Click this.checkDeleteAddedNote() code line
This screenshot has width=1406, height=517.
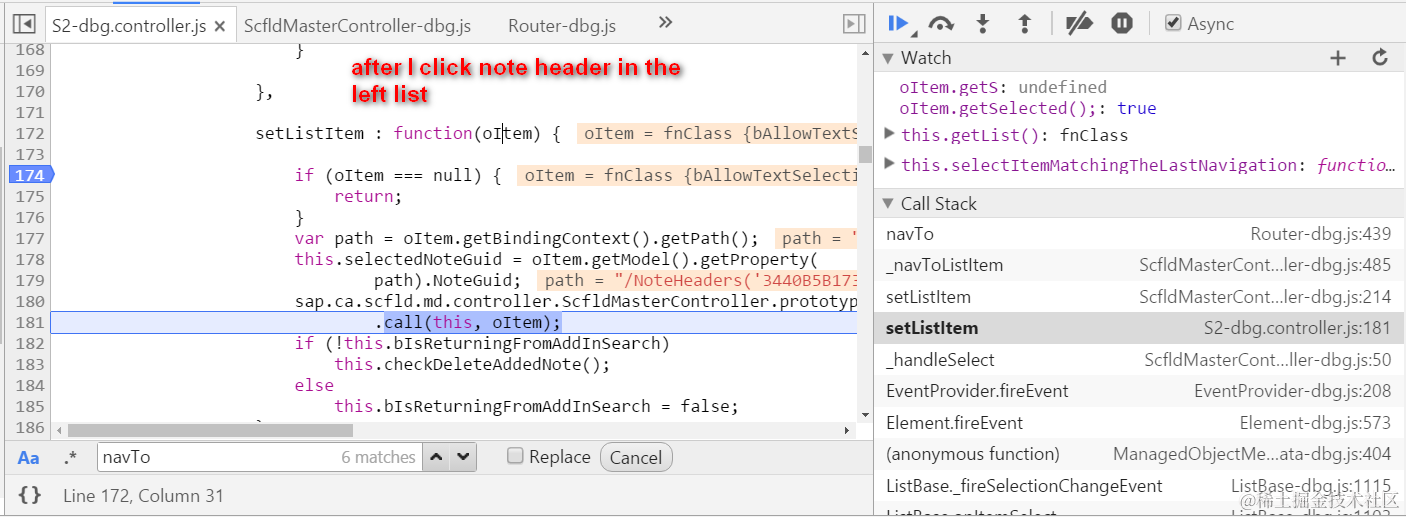click(x=472, y=364)
